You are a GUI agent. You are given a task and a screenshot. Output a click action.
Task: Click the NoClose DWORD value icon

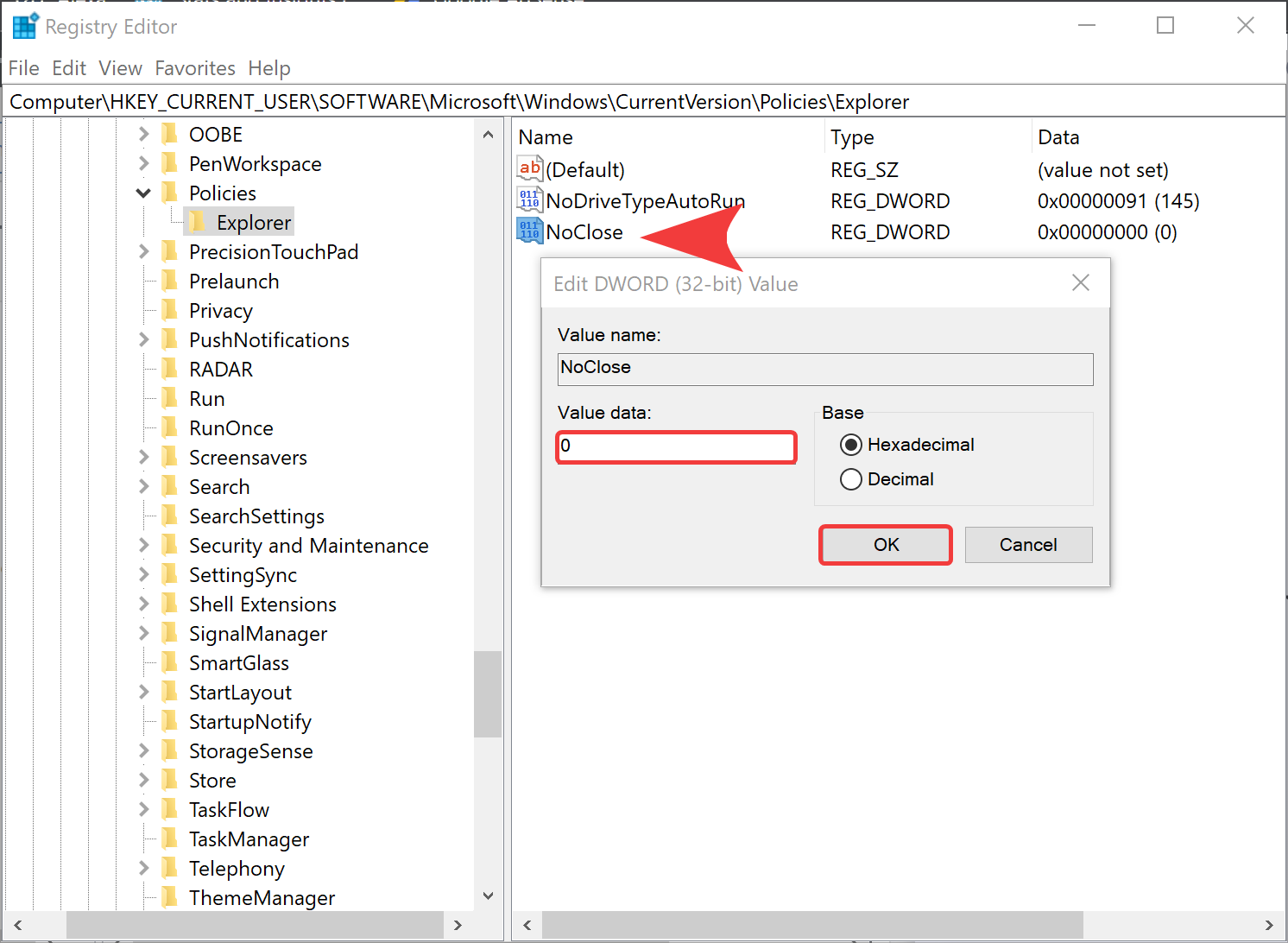[529, 231]
